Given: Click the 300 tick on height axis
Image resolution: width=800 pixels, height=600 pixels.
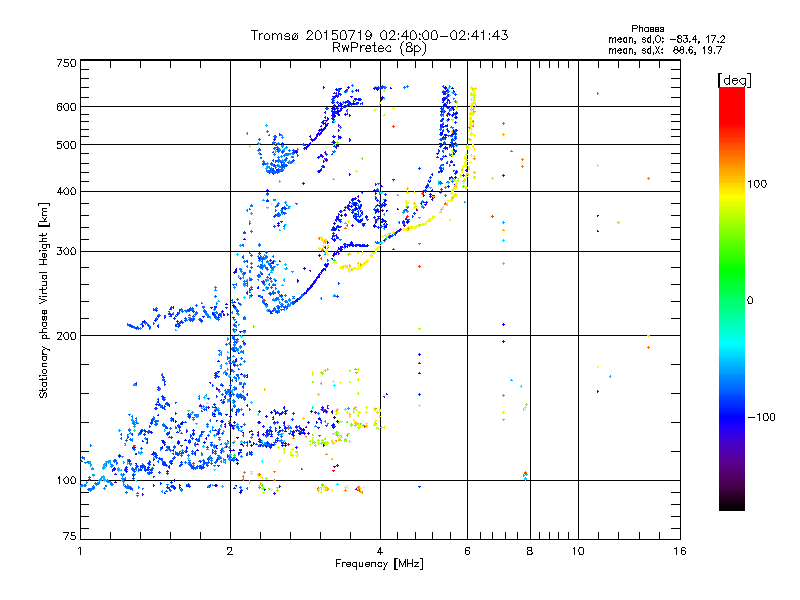Looking at the screenshot, I should click(x=66, y=251).
